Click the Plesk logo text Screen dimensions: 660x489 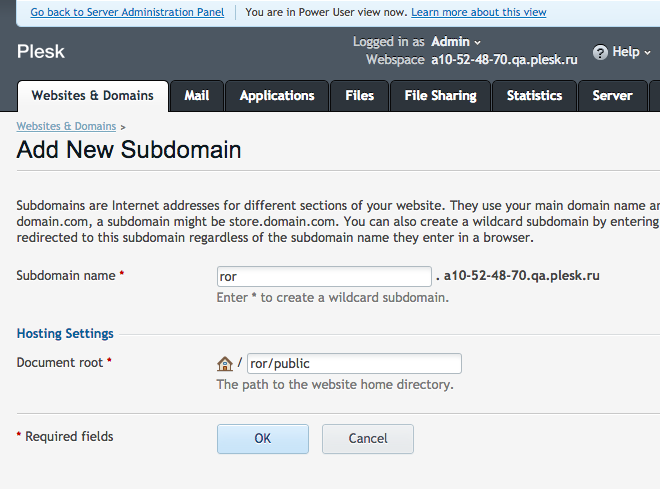[41, 52]
